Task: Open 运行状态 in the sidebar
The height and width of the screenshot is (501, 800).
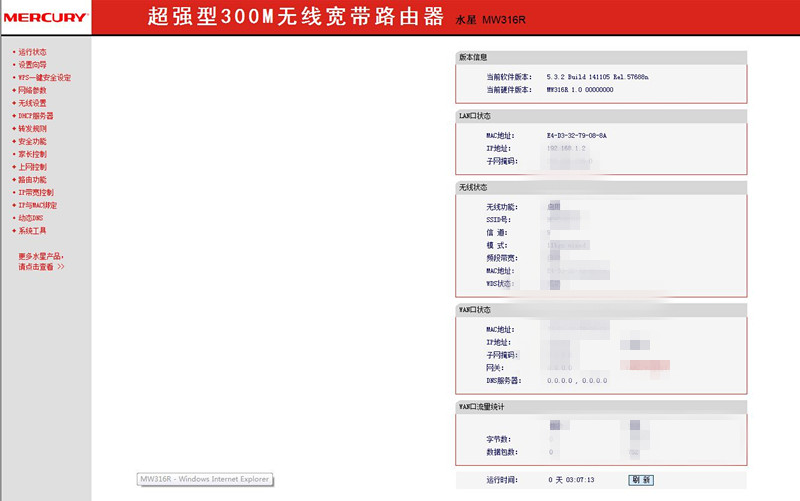Action: (32, 52)
